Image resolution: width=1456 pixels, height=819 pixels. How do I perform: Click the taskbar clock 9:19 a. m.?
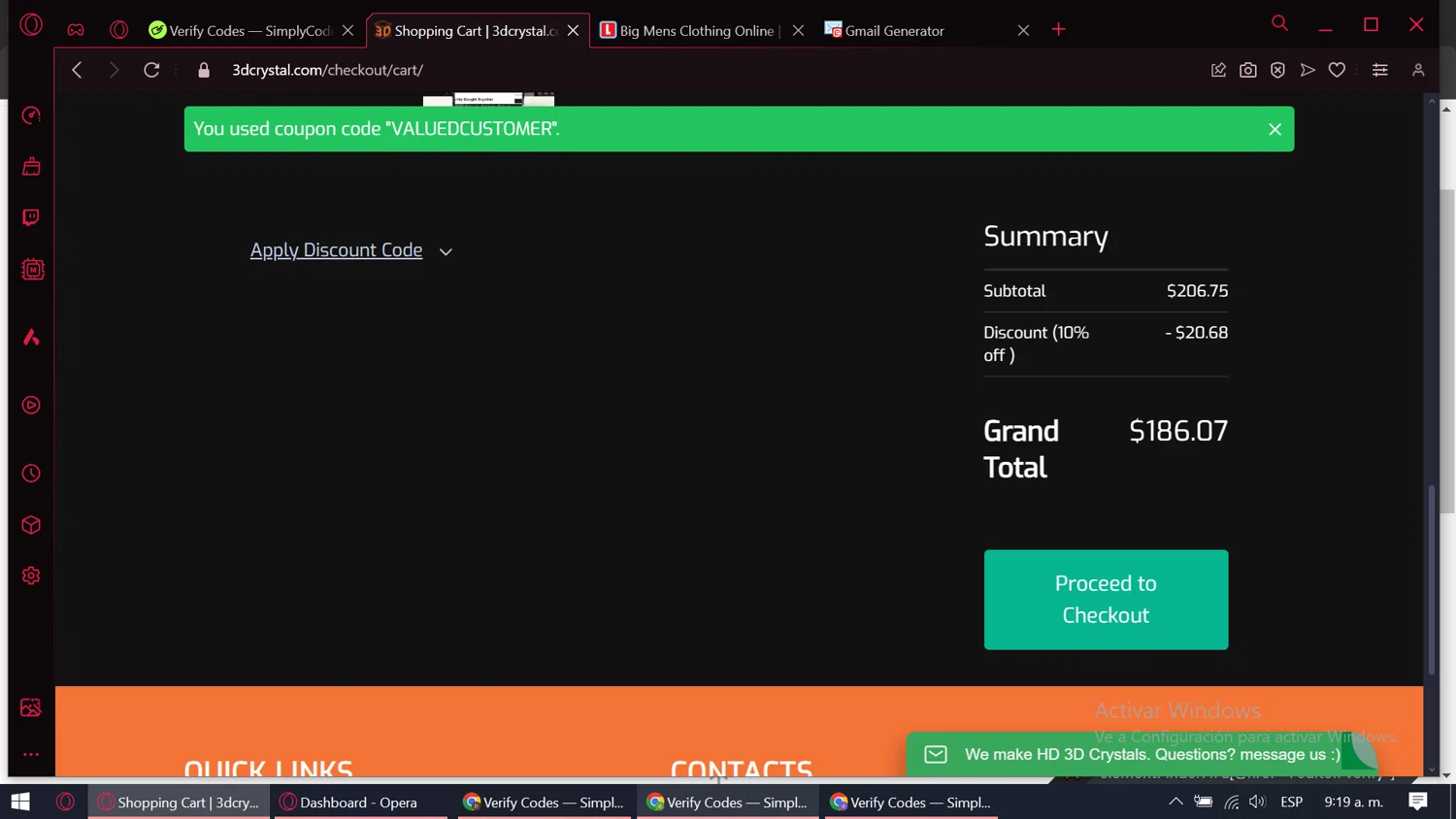(1353, 802)
